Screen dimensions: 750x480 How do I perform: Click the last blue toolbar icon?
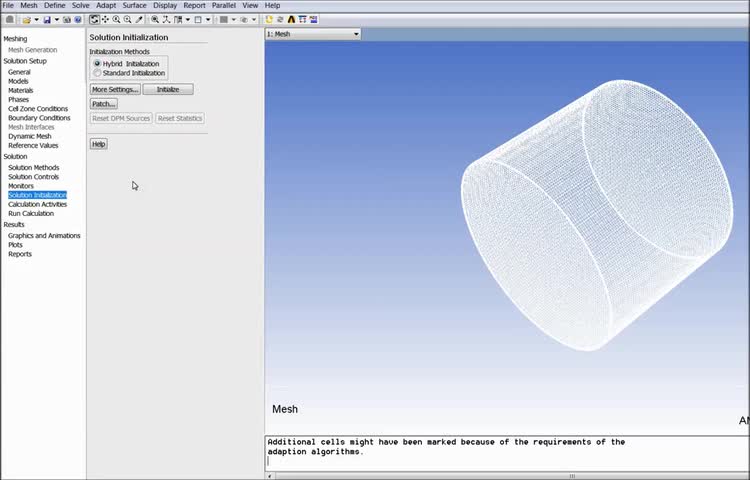click(313, 20)
